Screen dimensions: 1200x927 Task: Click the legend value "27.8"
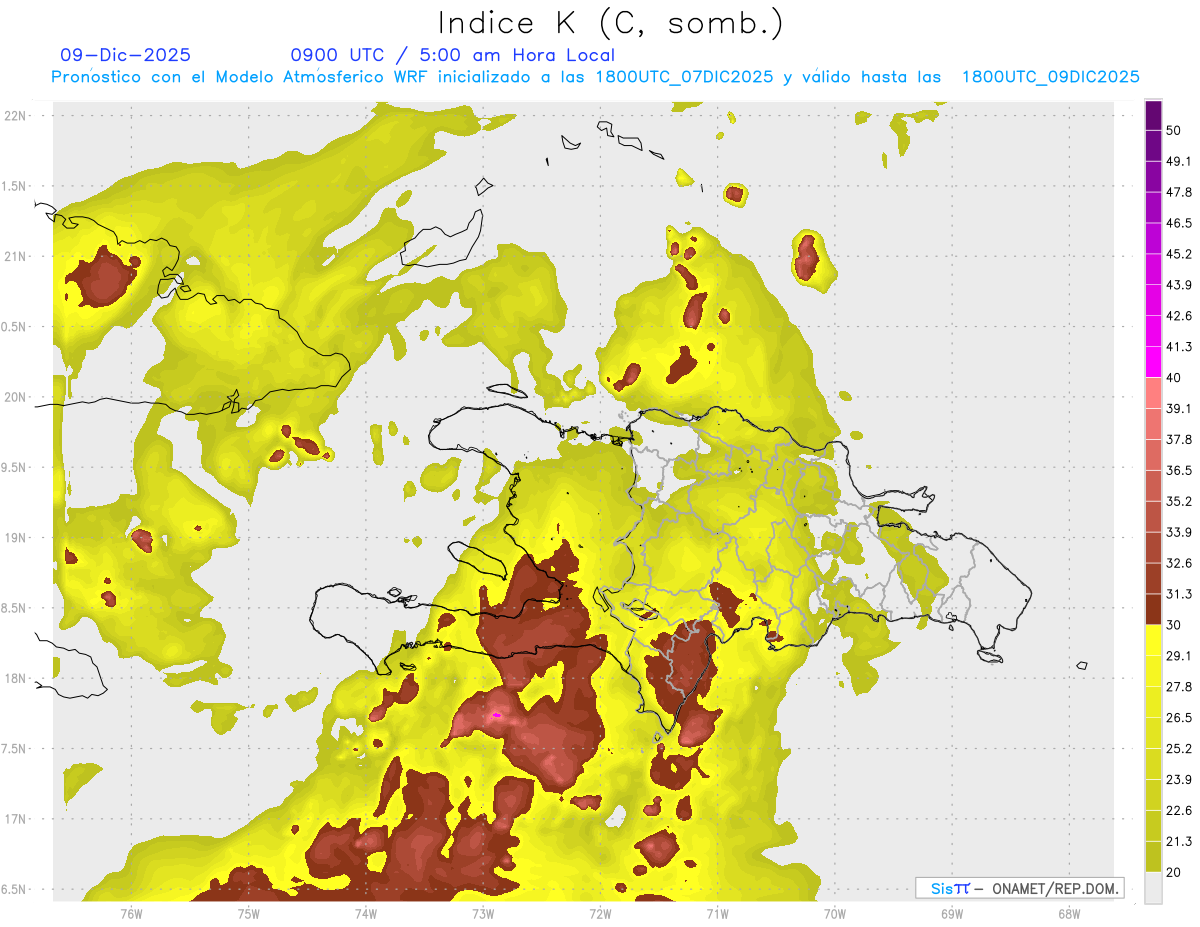click(1179, 687)
